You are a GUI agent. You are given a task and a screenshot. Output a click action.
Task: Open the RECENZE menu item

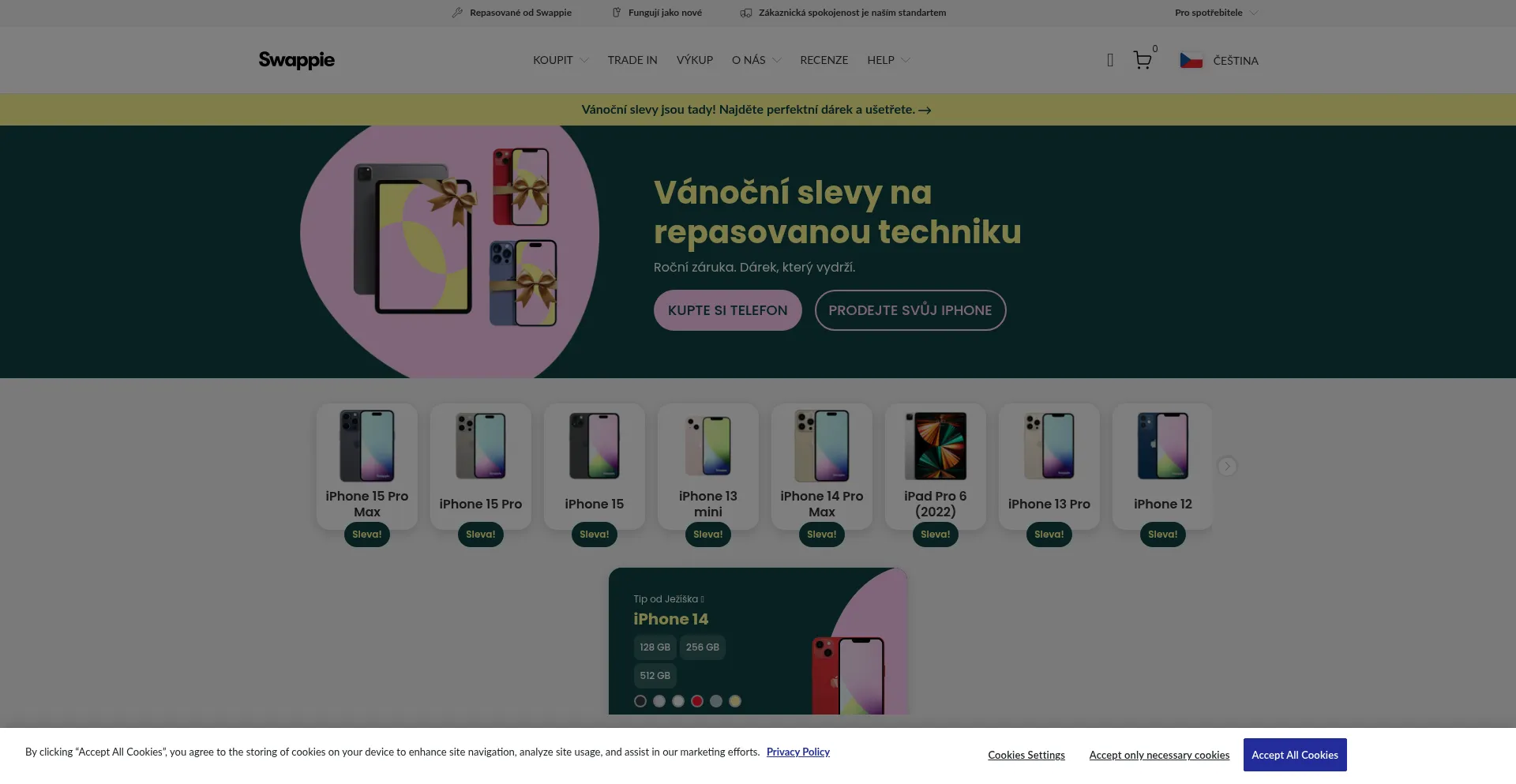[824, 60]
